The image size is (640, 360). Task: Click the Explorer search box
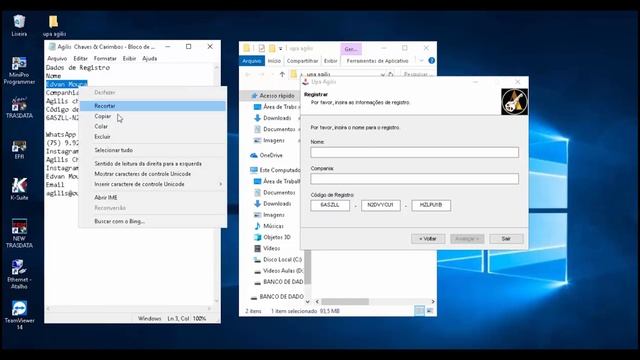pyautogui.click(x=417, y=74)
